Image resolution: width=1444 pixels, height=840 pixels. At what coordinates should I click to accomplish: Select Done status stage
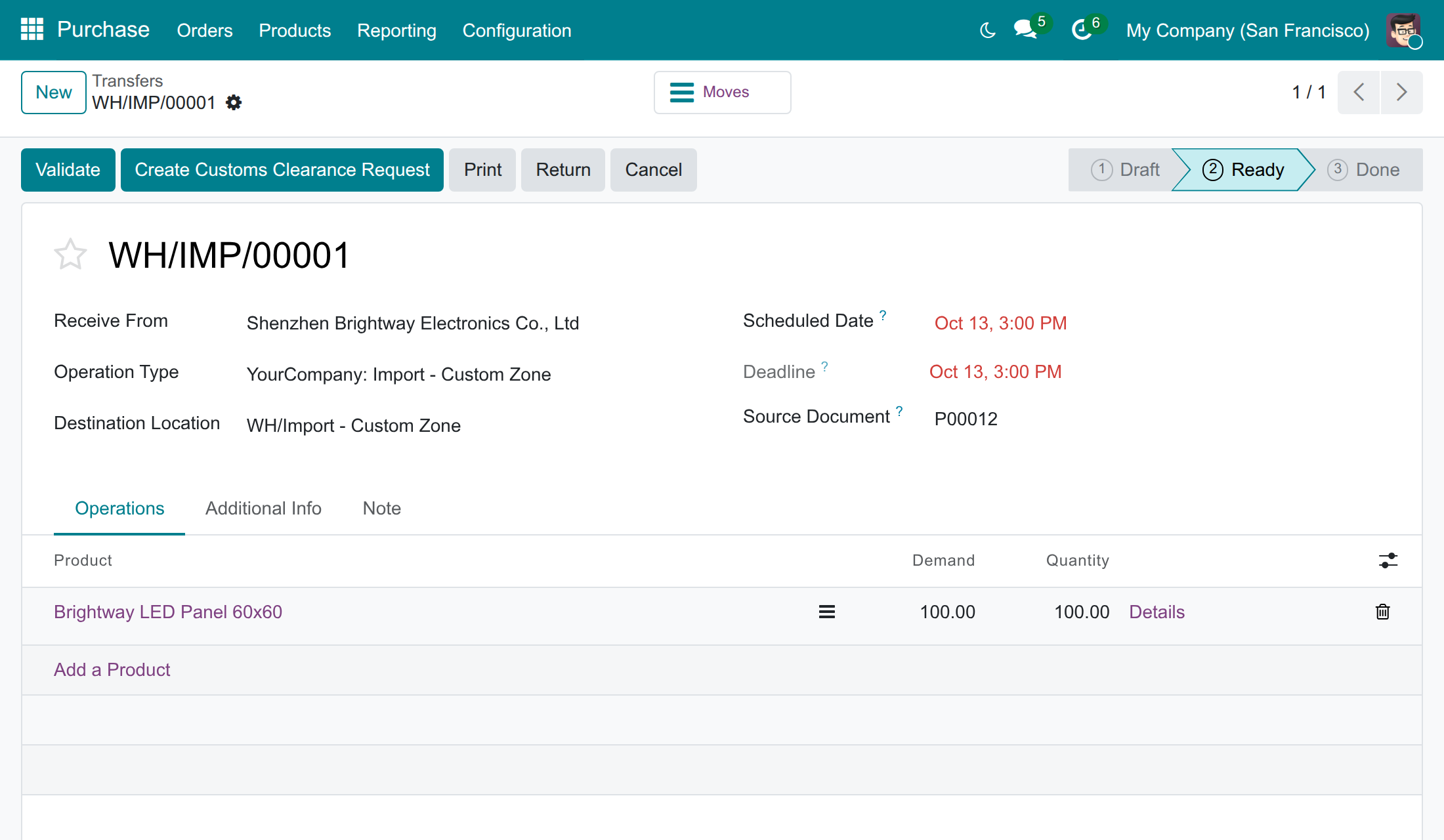[x=1364, y=170]
